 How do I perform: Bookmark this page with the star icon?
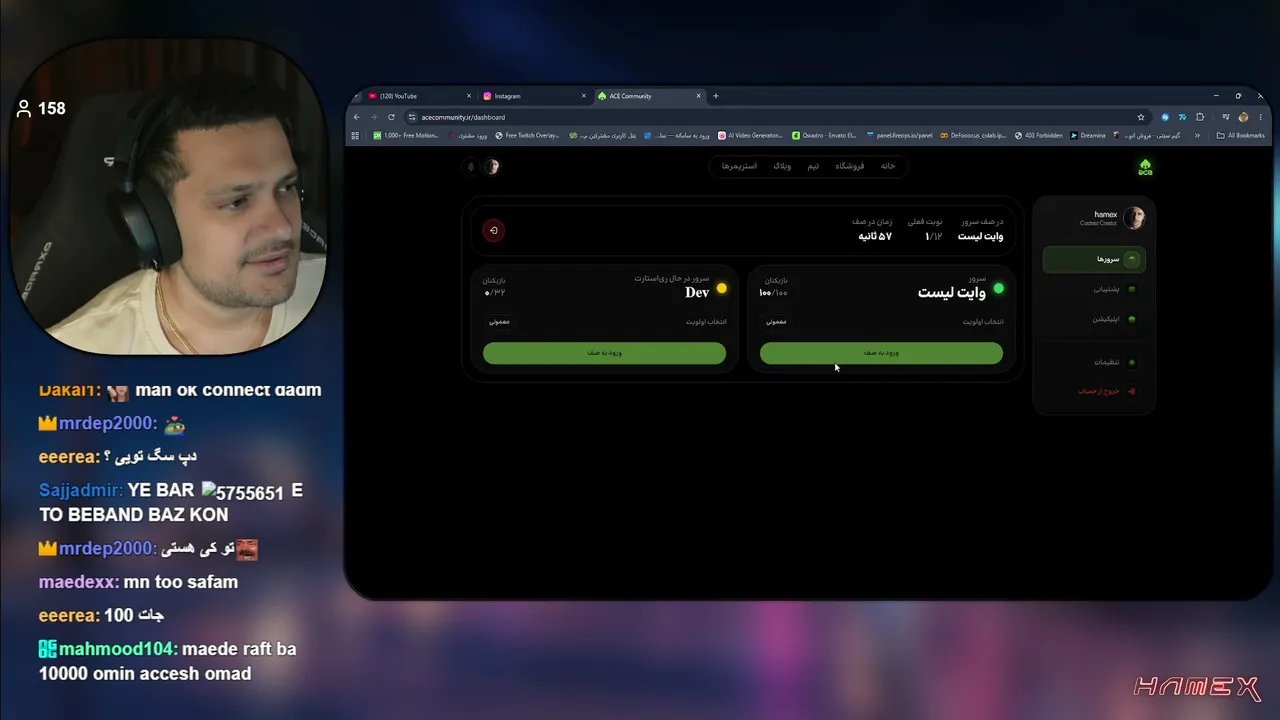tap(1141, 117)
